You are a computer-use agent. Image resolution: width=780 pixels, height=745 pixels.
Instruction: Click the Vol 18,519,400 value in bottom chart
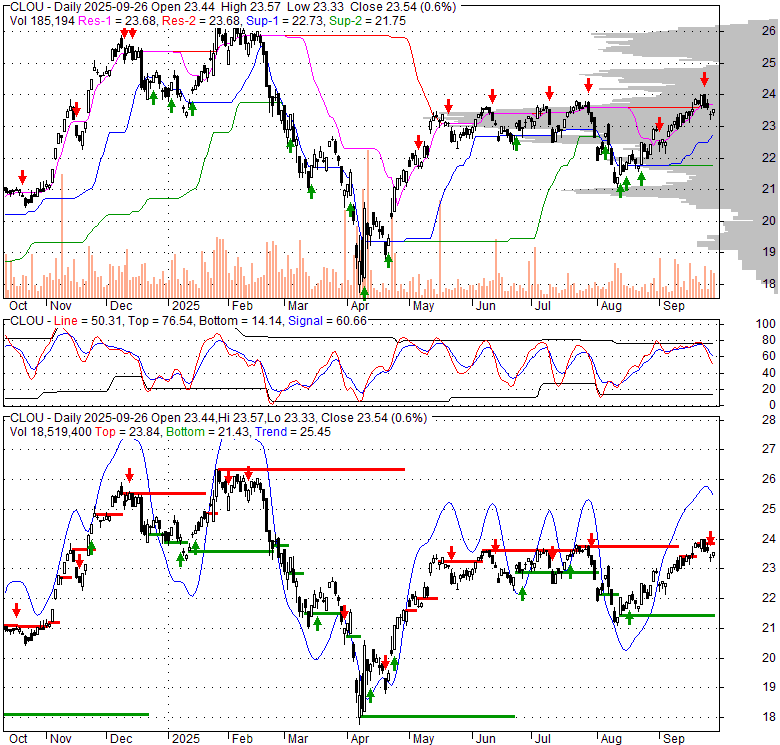(51, 432)
